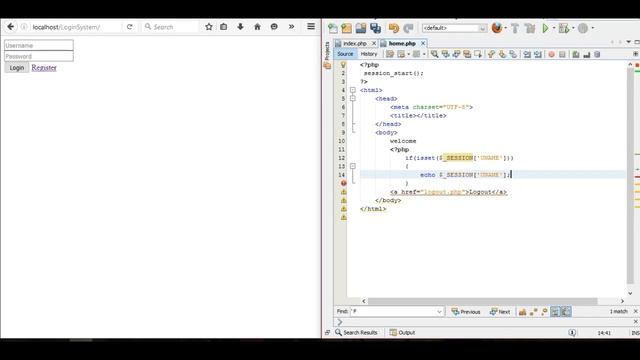Select the Source view tab

click(x=345, y=54)
